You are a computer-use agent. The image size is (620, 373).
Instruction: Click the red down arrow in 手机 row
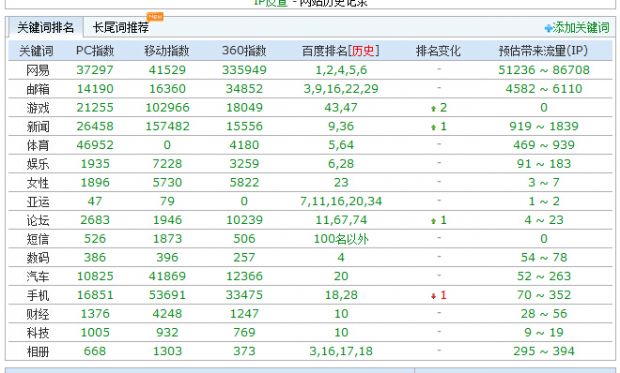click(x=433, y=295)
